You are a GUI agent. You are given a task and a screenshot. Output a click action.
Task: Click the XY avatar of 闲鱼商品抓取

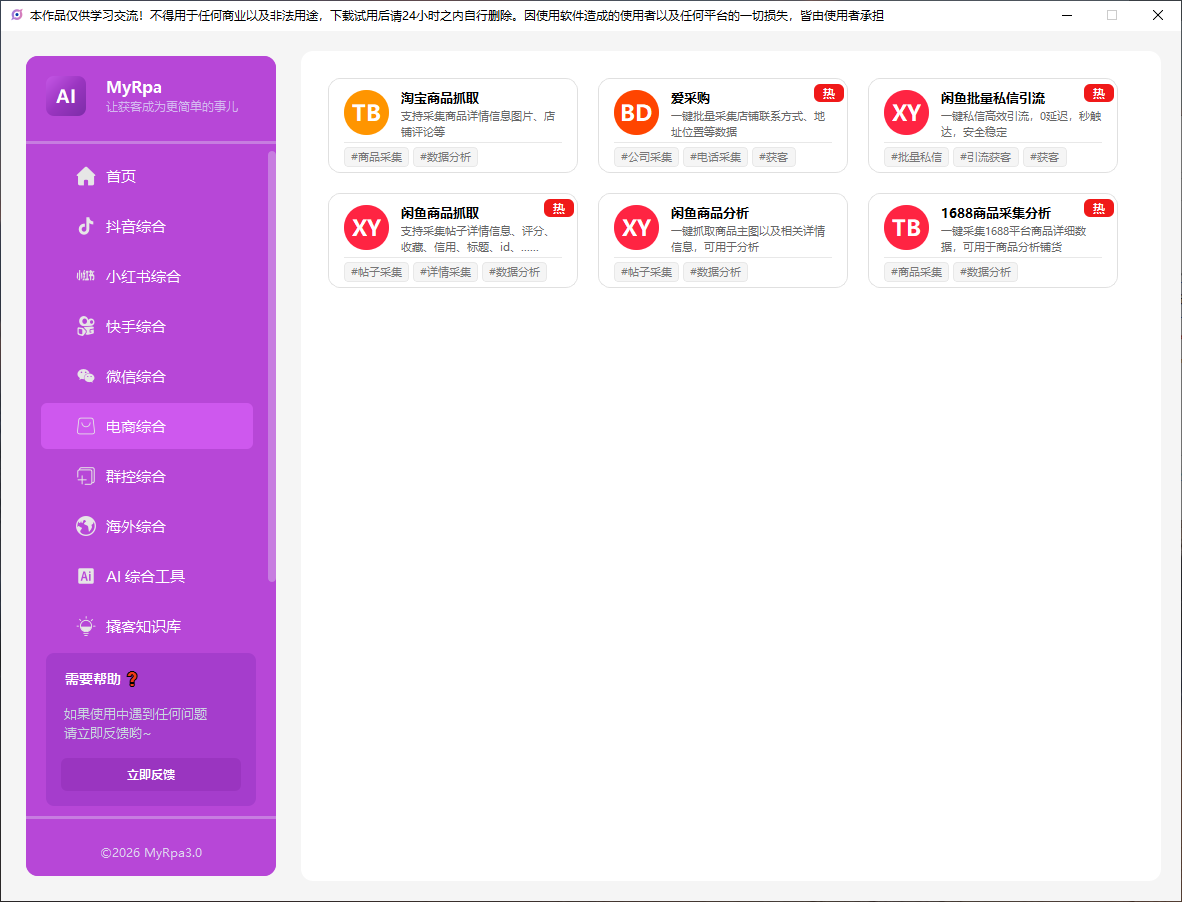[366, 228]
